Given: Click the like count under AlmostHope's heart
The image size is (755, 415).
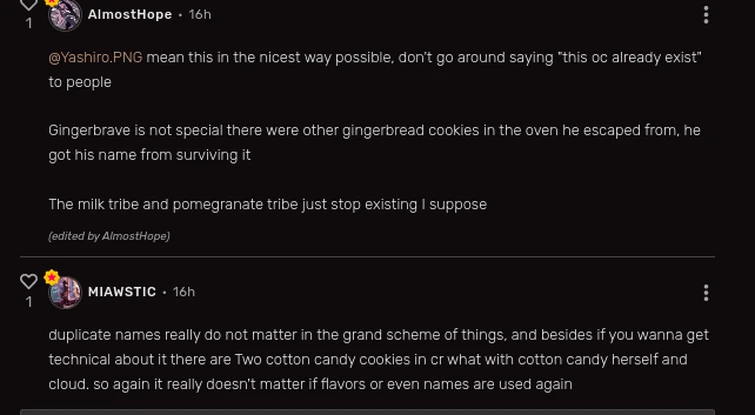Looking at the screenshot, I should coord(29,24).
